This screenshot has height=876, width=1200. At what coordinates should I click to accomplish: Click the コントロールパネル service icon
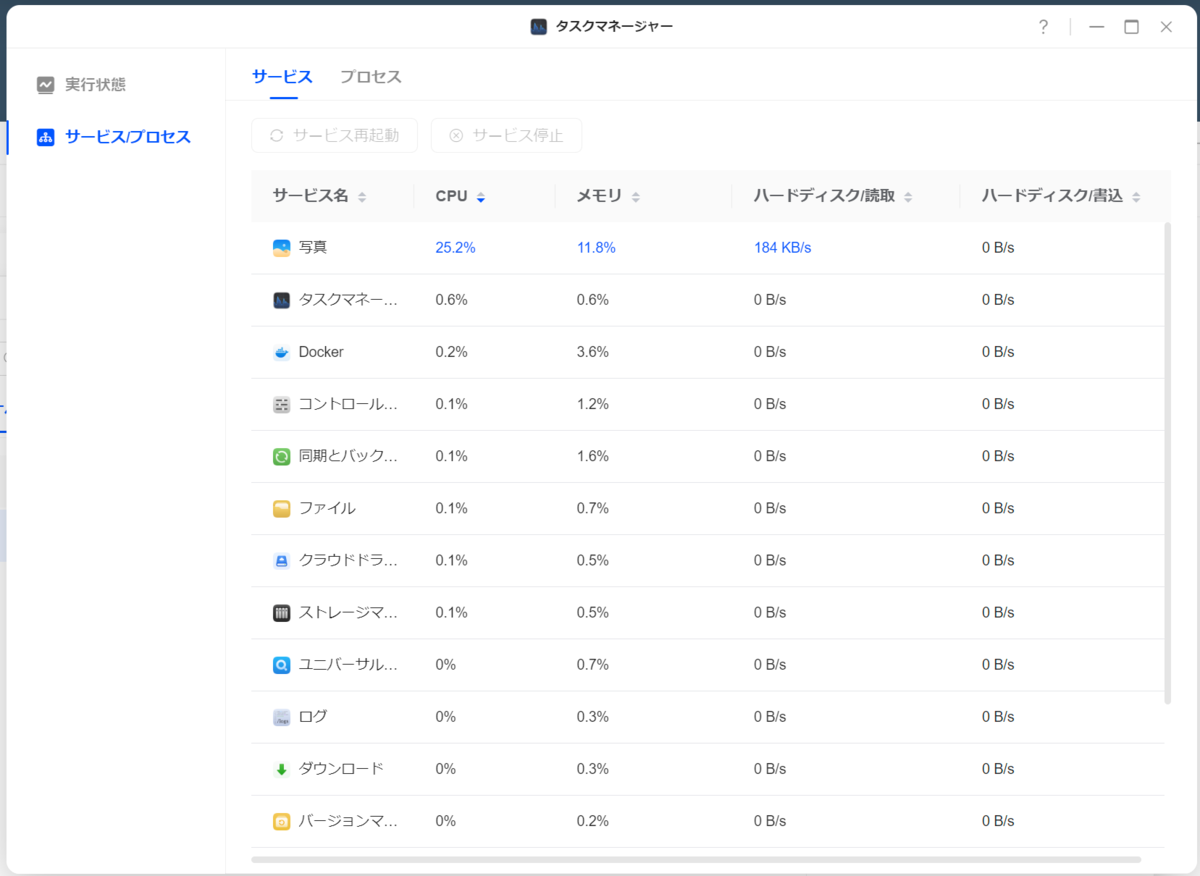[x=281, y=404]
